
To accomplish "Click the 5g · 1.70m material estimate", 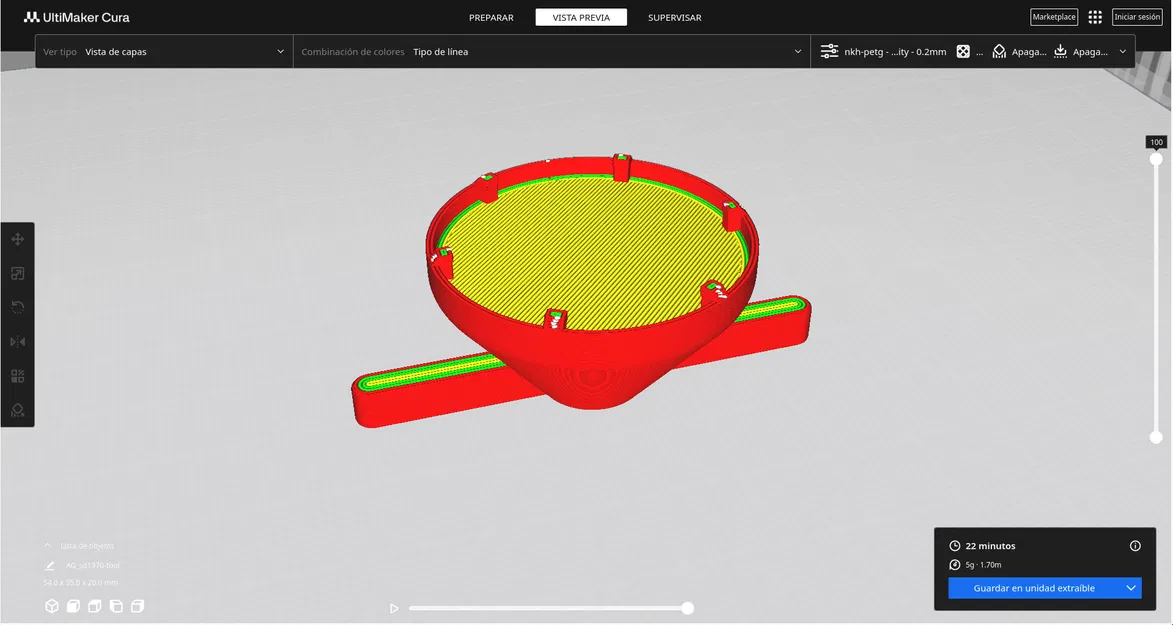I will 983,565.
